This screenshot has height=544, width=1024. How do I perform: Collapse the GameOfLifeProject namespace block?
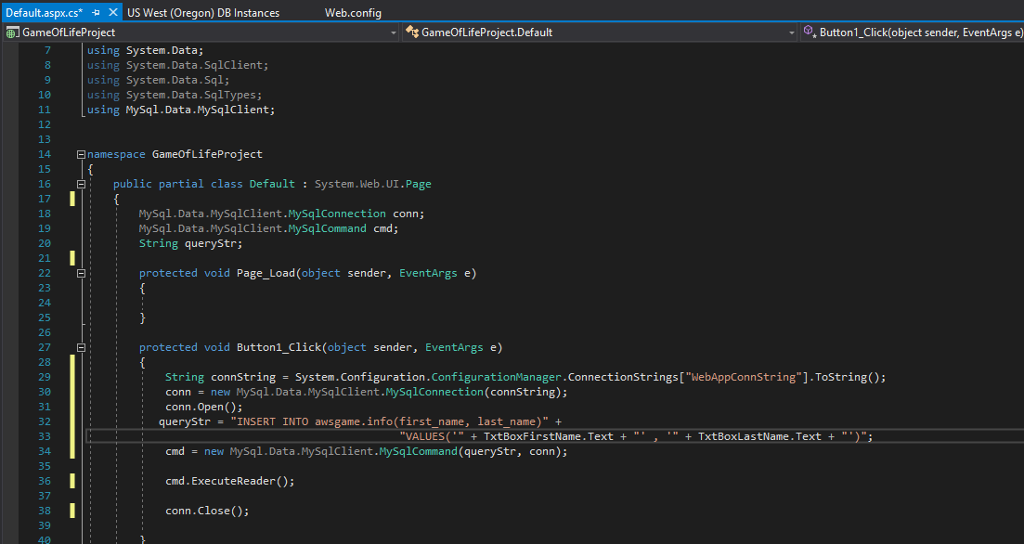coord(80,155)
